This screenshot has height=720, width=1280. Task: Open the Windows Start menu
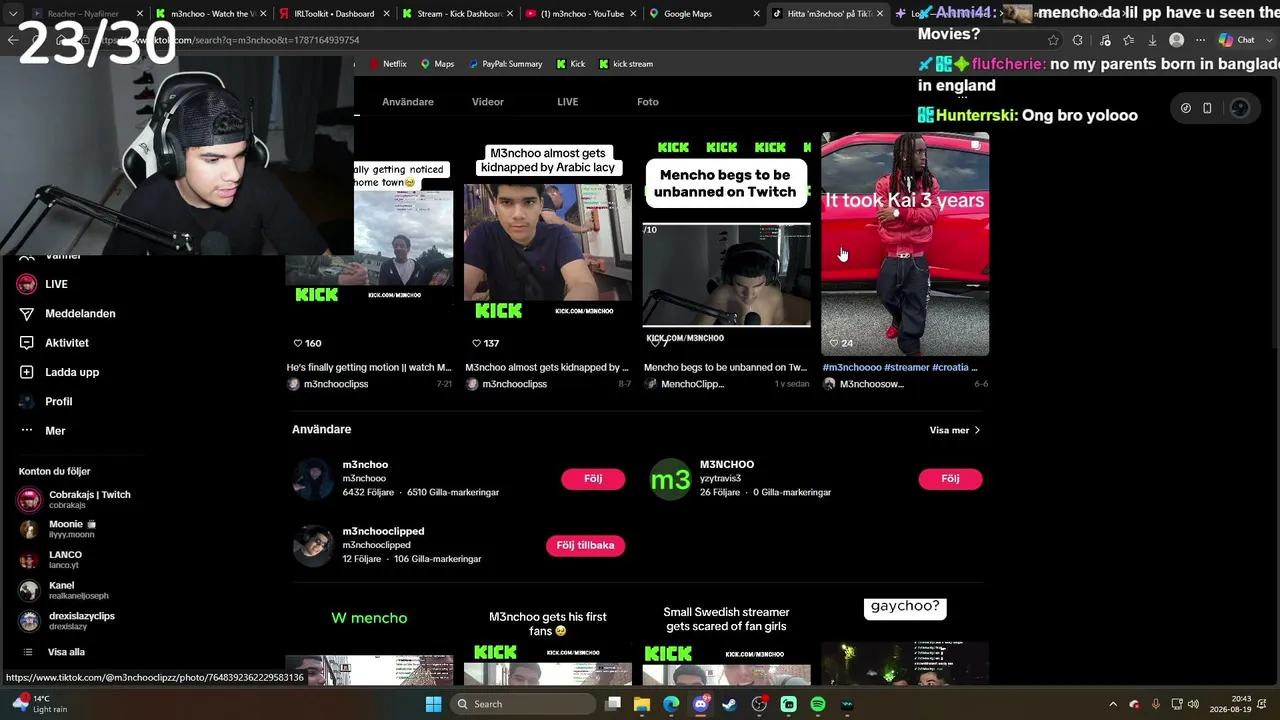pyautogui.click(x=433, y=704)
